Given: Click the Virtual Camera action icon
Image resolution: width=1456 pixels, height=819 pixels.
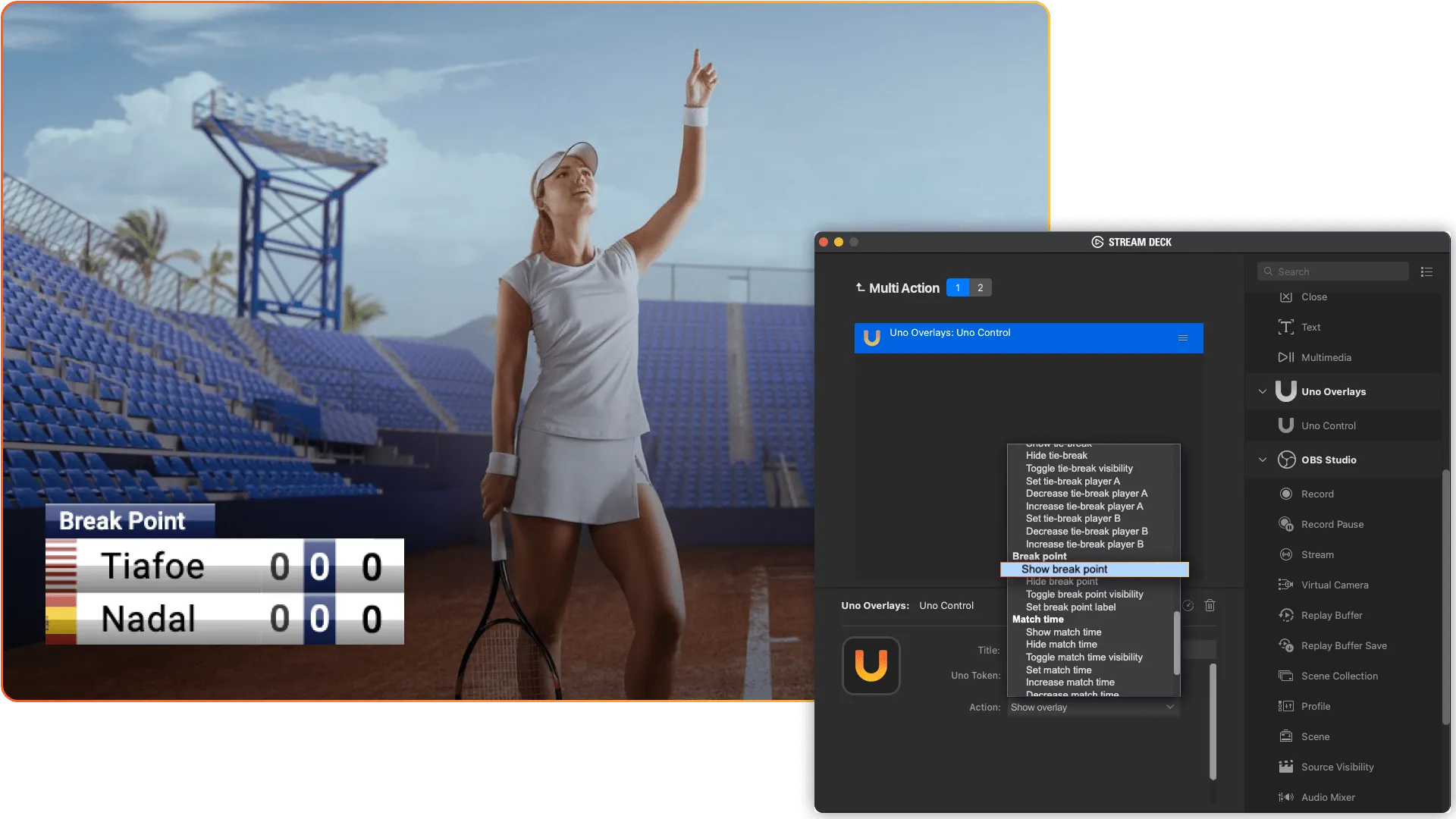Looking at the screenshot, I should [1285, 585].
